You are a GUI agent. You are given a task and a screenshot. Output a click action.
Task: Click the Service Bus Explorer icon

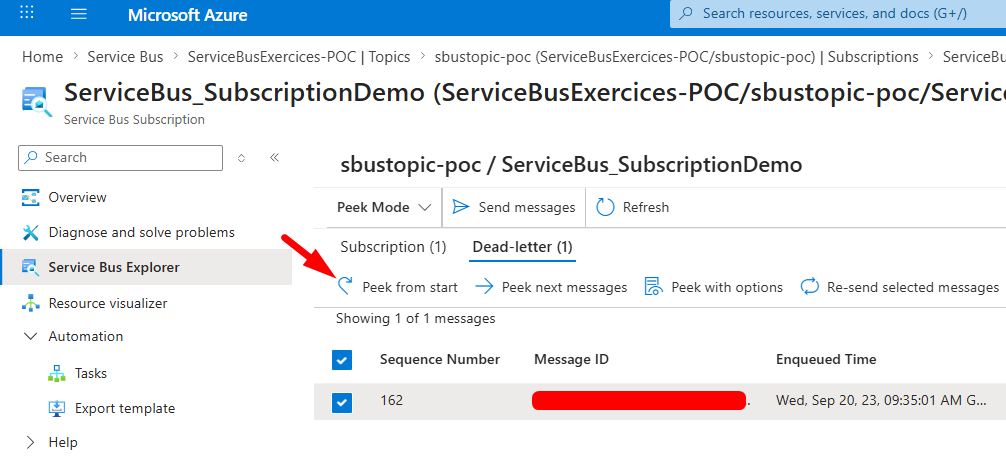point(31,267)
